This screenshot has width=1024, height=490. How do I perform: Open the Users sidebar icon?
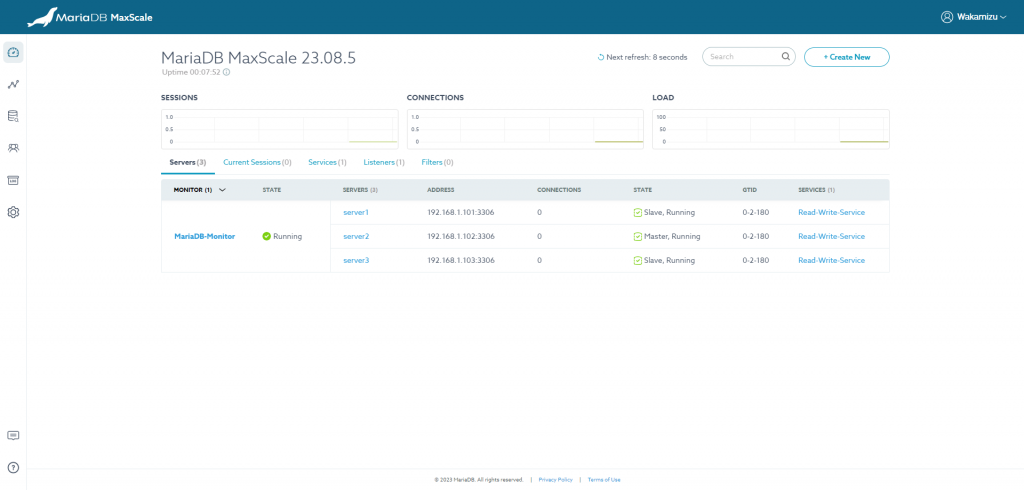point(13,148)
